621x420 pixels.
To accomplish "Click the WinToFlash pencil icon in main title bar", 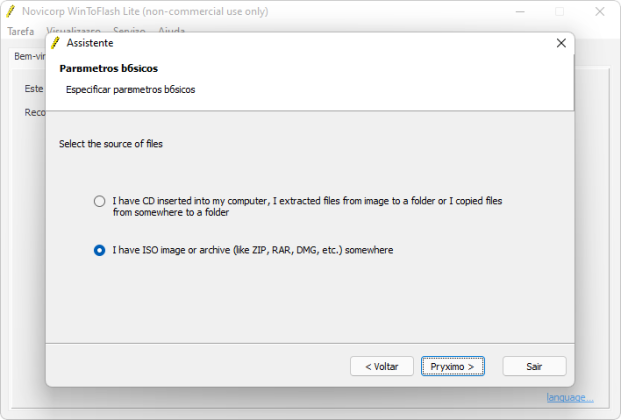I will pos(11,11).
